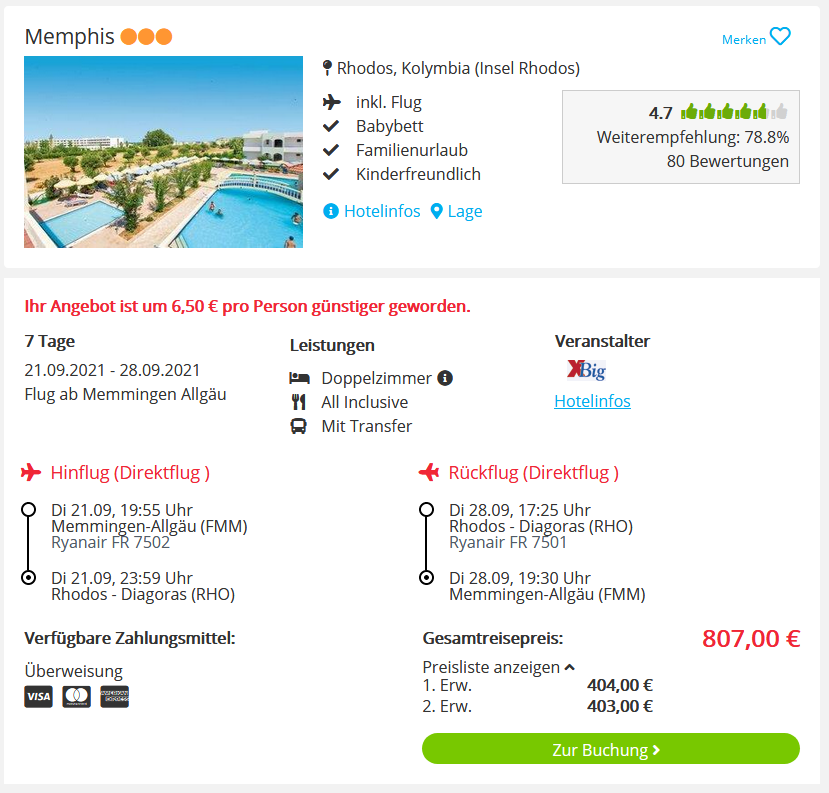Image resolution: width=829 pixels, height=793 pixels.
Task: Click the Visa card icon
Action: pyautogui.click(x=39, y=696)
